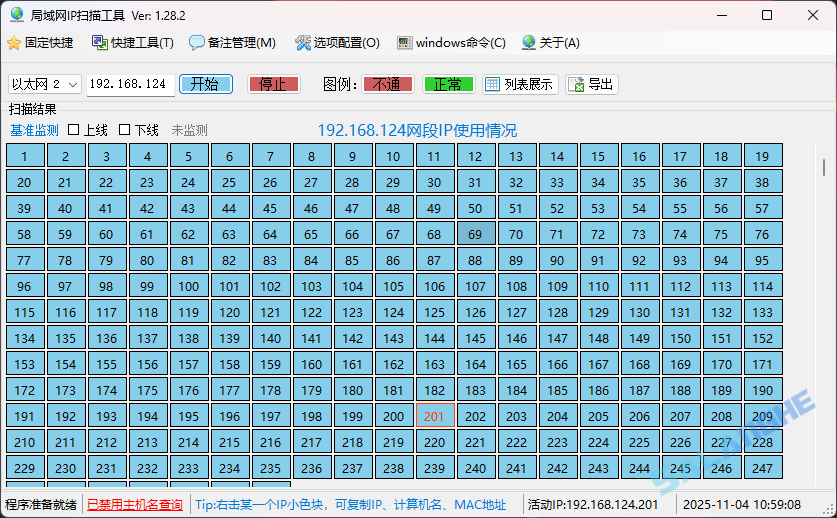Open the 选项配置(O) menu
The height and width of the screenshot is (518, 837).
point(337,43)
